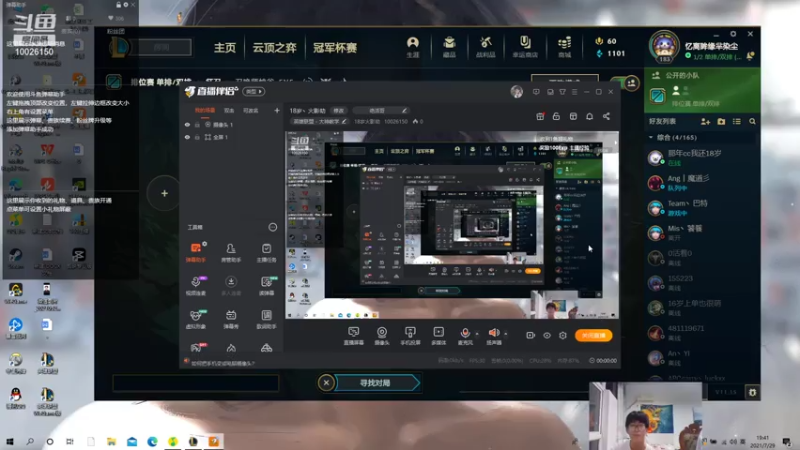Toggle visibility of 全屏 1 source
Viewport: 800px width, 450px height.
coord(187,137)
